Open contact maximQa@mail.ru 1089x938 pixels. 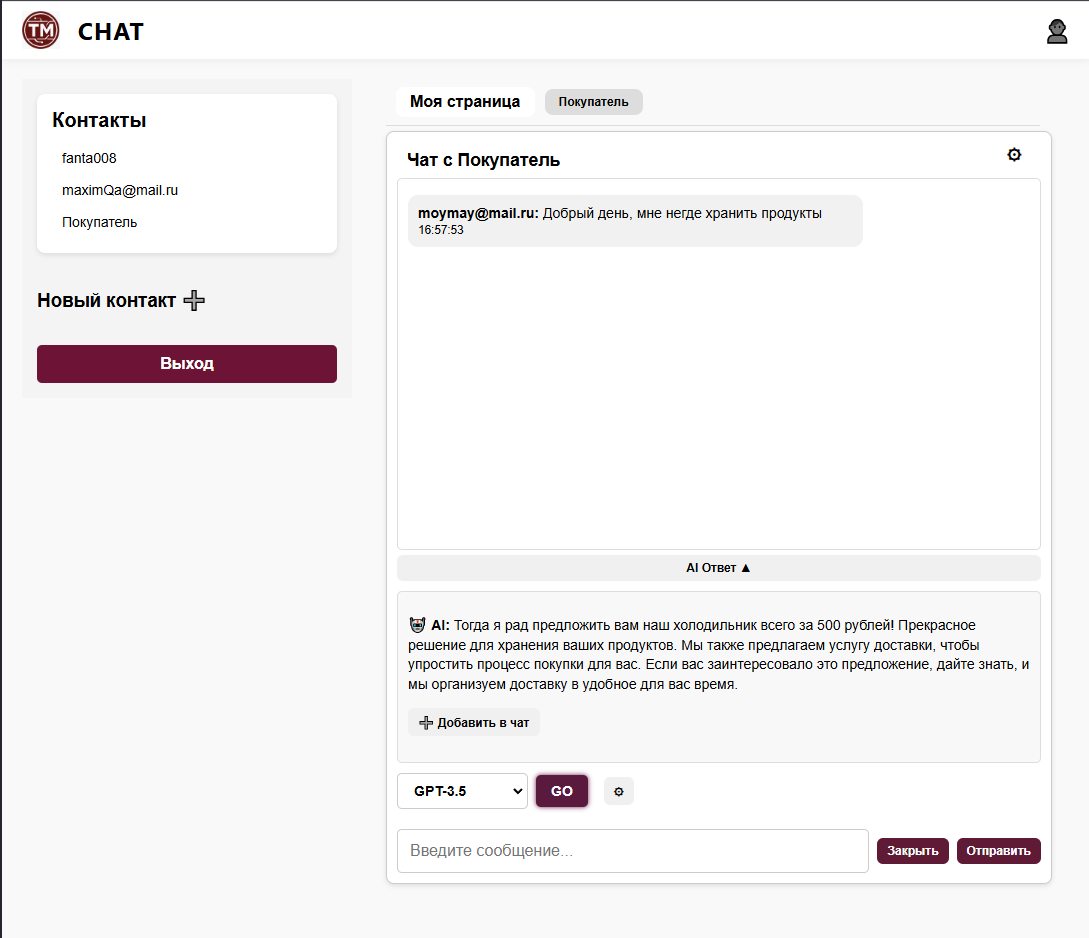120,190
